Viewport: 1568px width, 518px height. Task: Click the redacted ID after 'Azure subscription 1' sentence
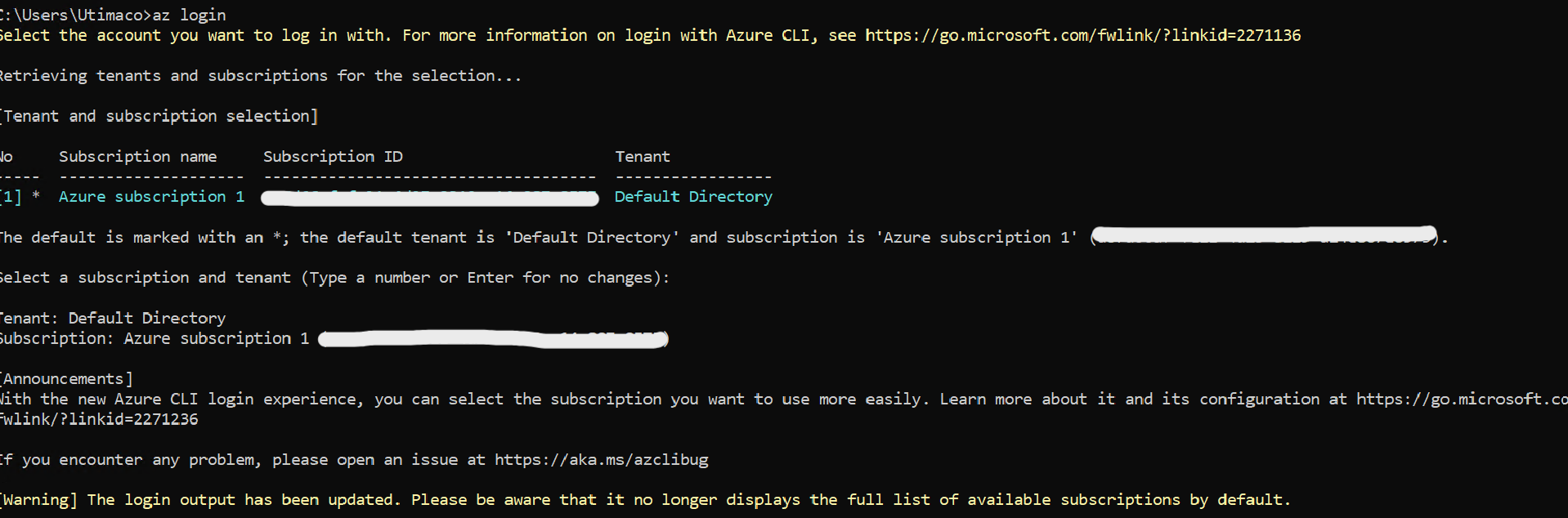(x=1265, y=235)
